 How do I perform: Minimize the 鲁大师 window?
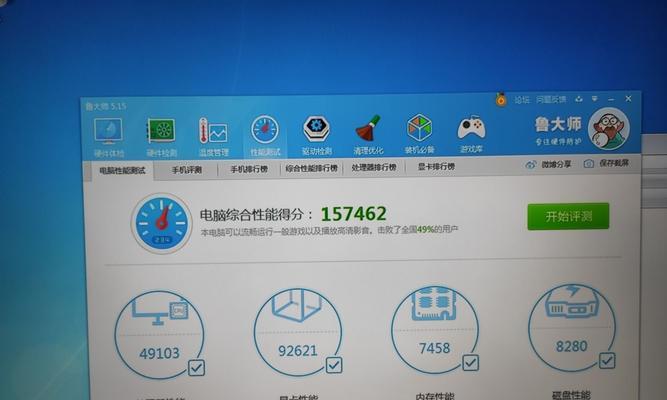[611, 99]
